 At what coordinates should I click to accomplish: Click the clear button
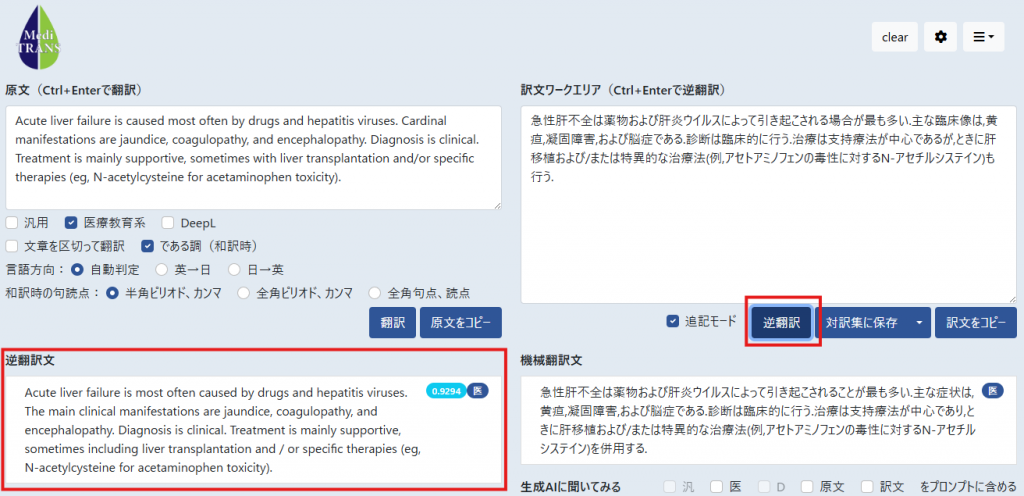[x=895, y=37]
